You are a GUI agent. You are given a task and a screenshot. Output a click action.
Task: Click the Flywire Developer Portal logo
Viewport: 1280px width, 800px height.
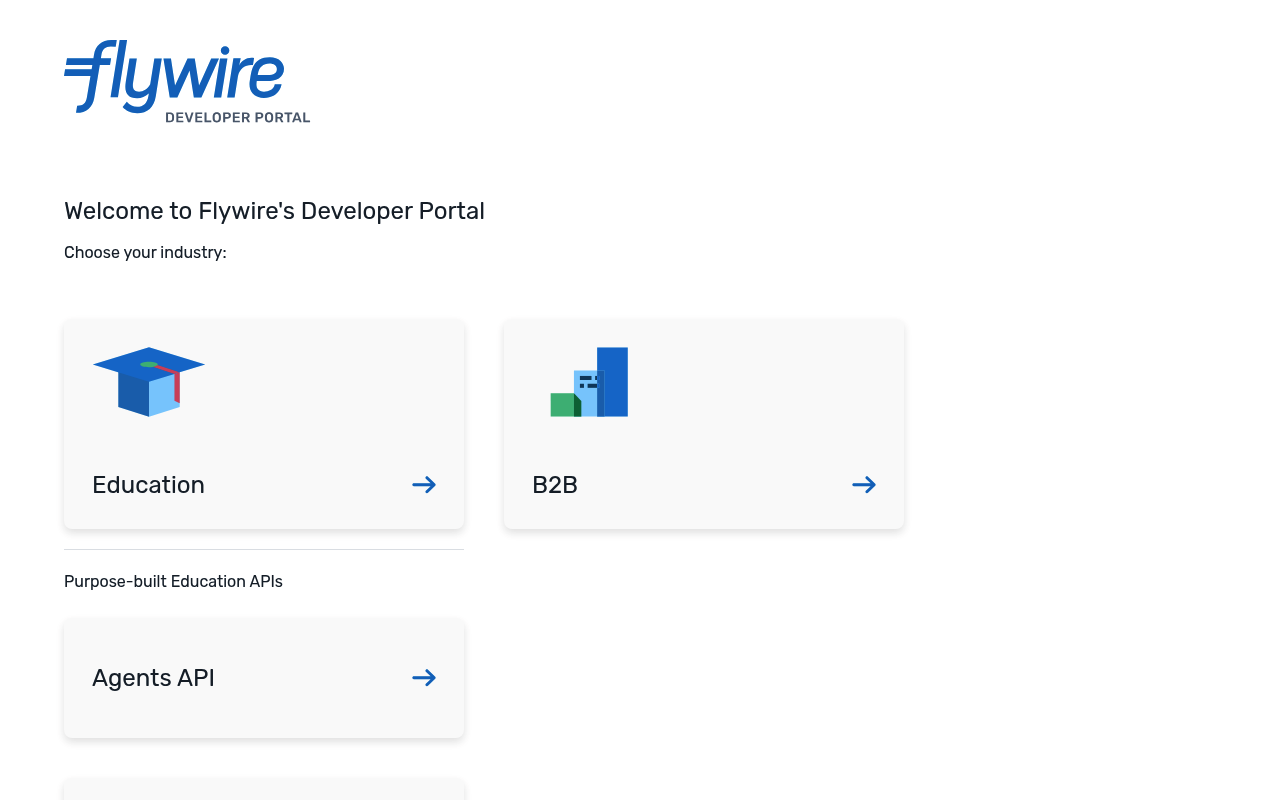[187, 82]
